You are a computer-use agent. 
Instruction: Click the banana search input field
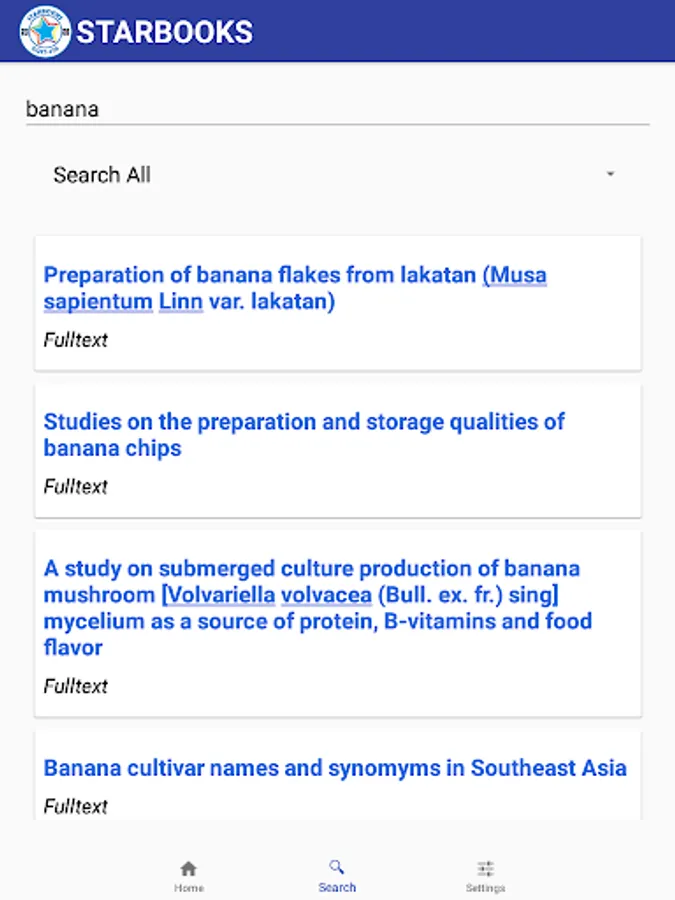[x=337, y=109]
